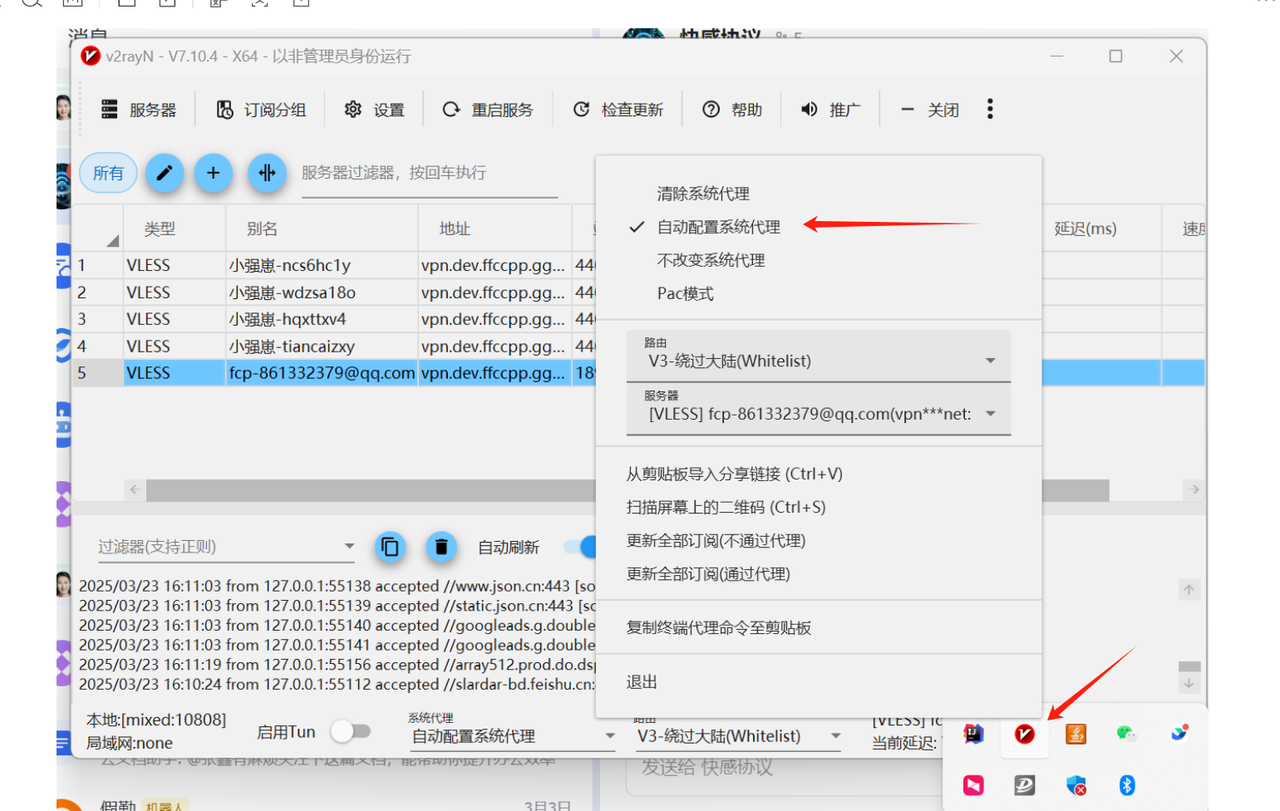Viewport: 1280px width, 811px height.
Task: Open the 系统代理 dropdown in the status bar
Action: pos(514,736)
